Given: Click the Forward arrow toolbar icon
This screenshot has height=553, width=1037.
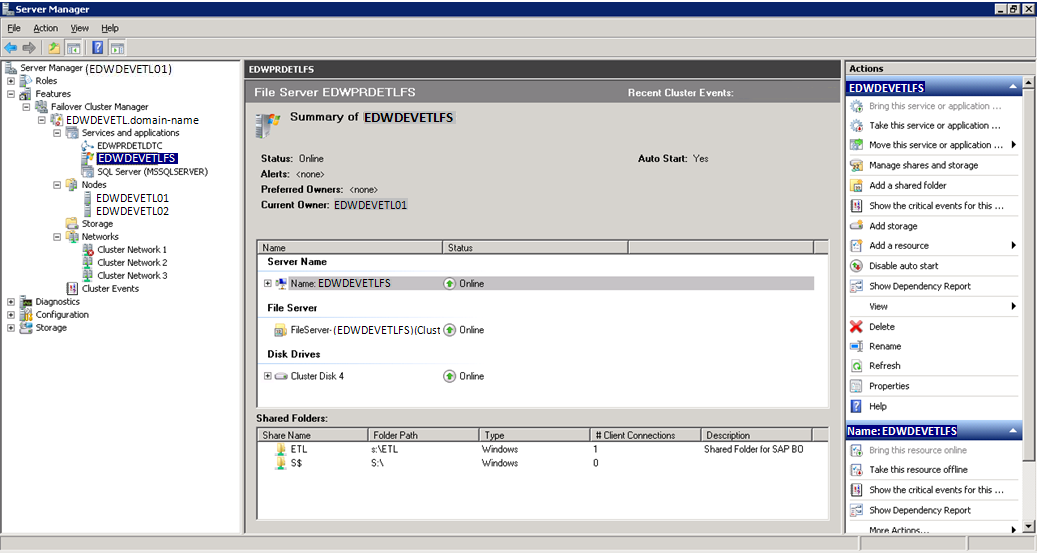Looking at the screenshot, I should tap(28, 48).
